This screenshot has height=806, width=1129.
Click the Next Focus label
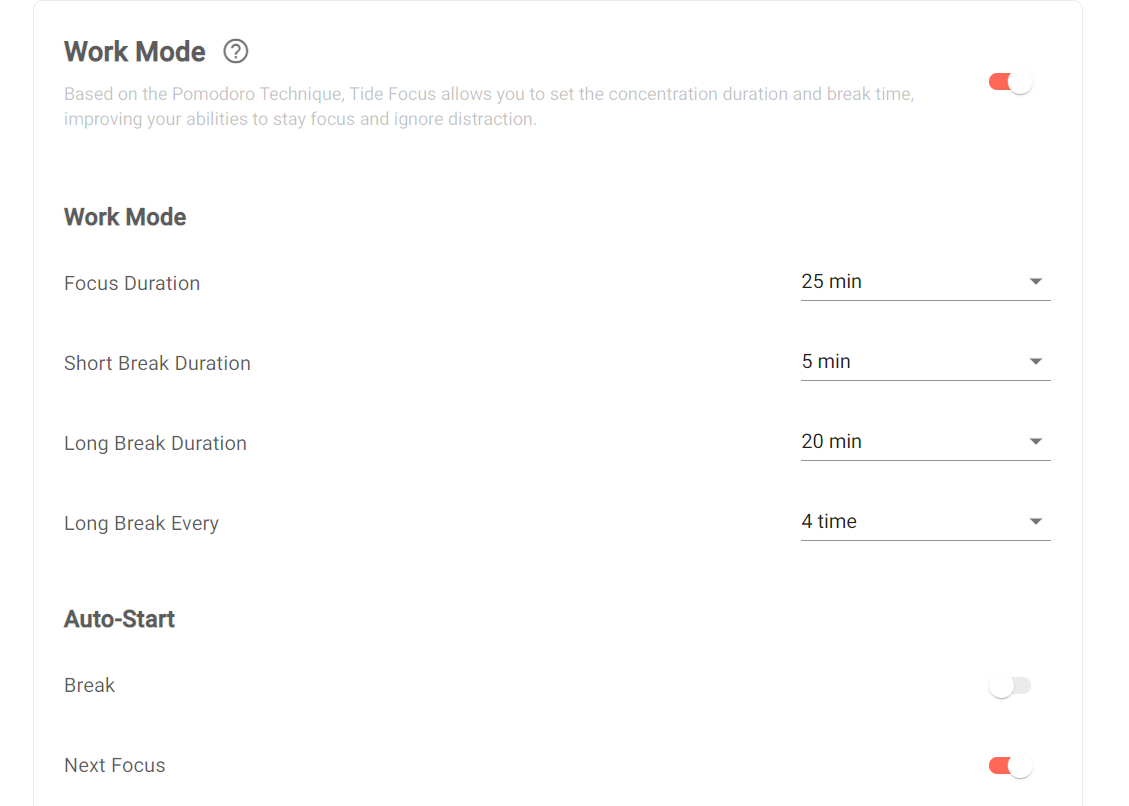pyautogui.click(x=115, y=766)
